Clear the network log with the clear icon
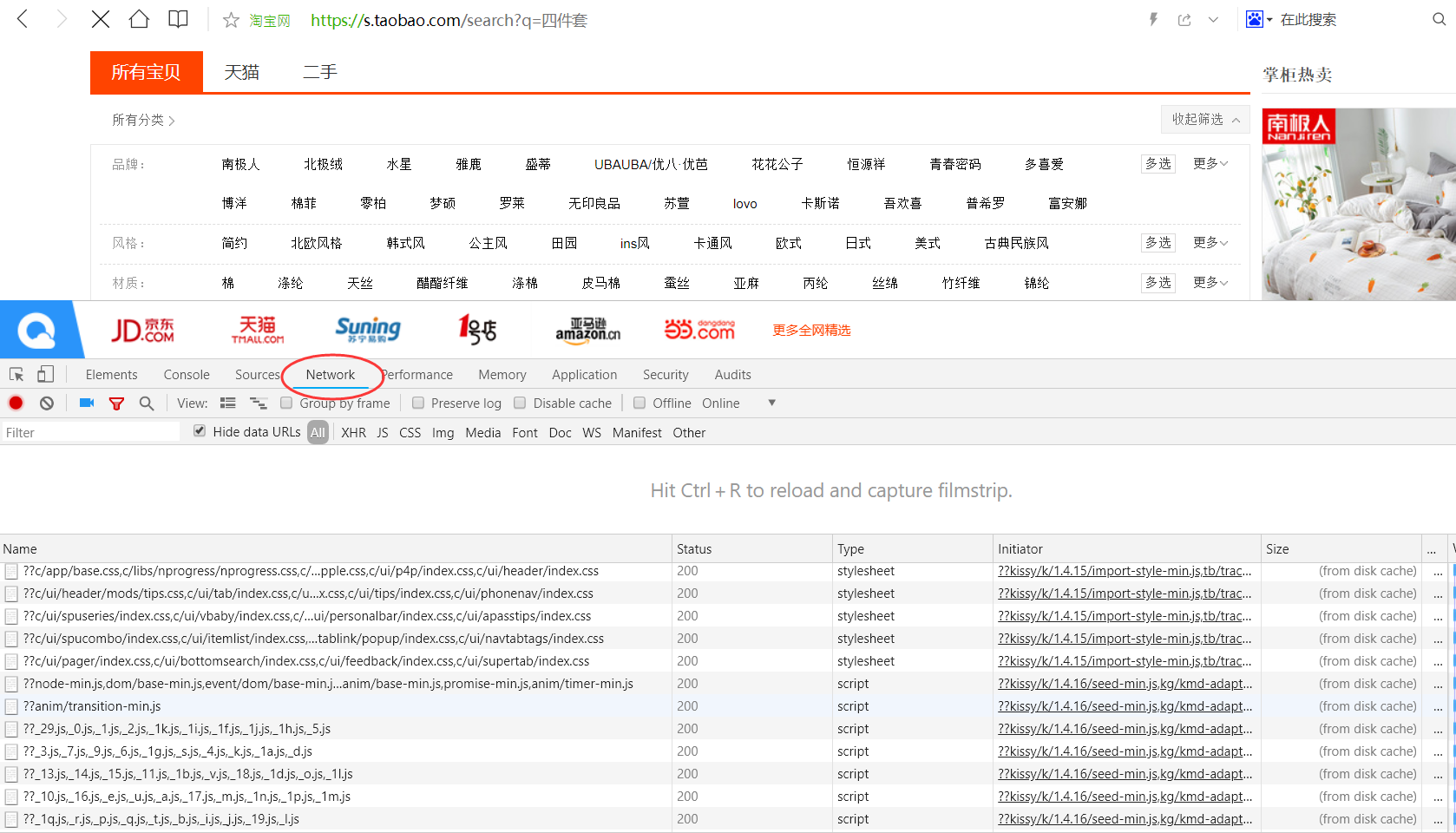The image size is (1456, 833). 47,403
